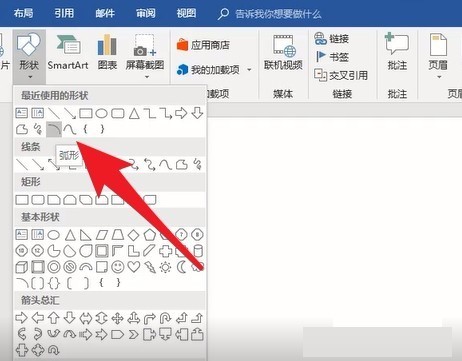
Task: Pick the moon shape
Action: (182, 267)
